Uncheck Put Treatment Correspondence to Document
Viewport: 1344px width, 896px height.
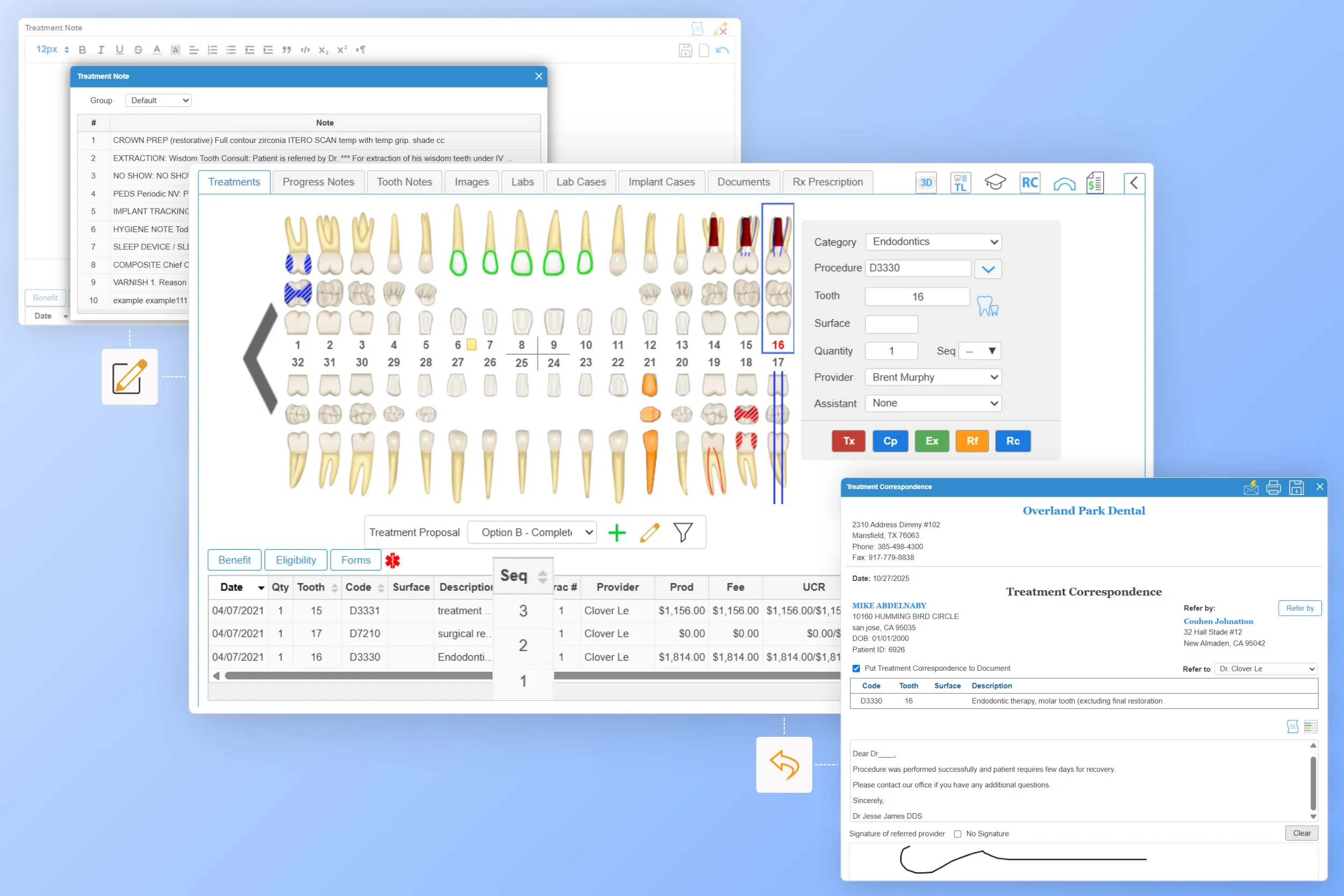point(856,669)
